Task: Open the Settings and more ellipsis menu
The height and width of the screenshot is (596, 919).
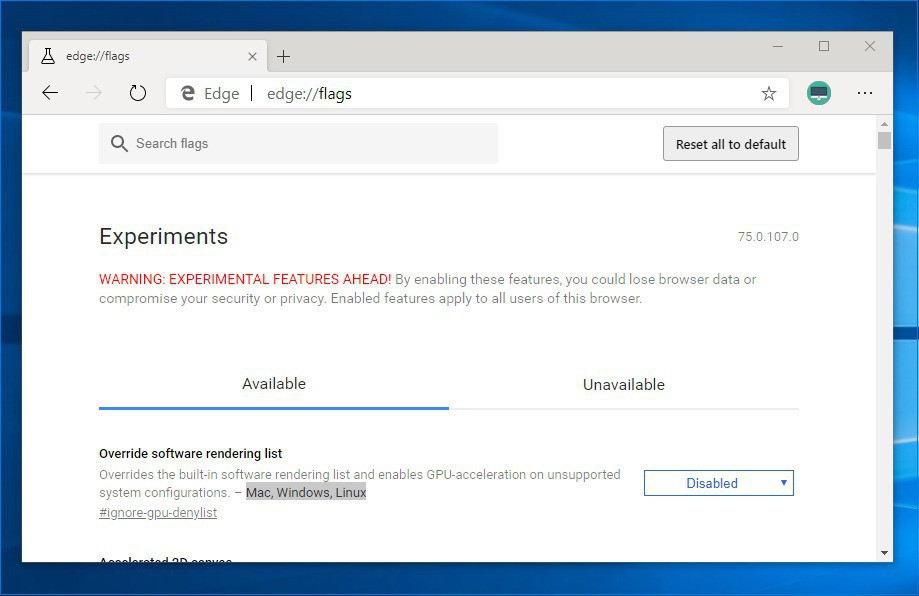Action: tap(864, 93)
